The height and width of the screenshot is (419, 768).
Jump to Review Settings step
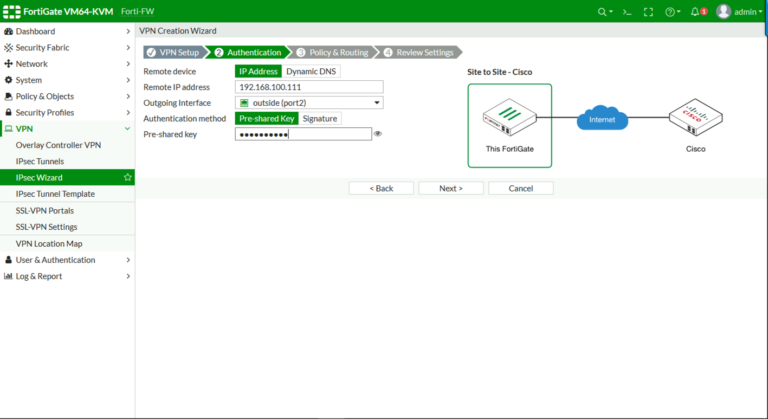tap(418, 52)
